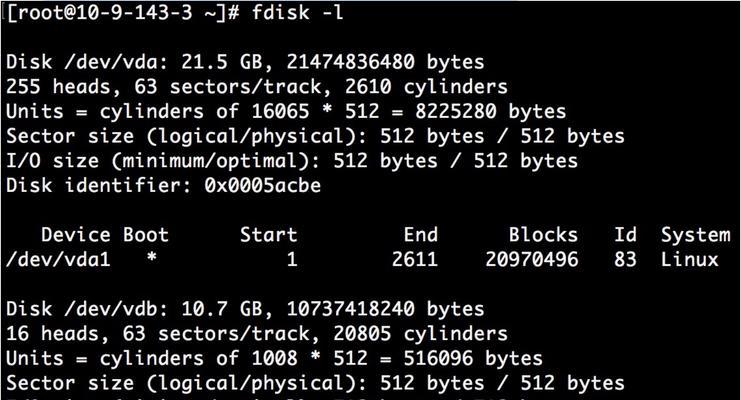This screenshot has width=741, height=400.
Task: Click the Start column header
Action: click(268, 235)
